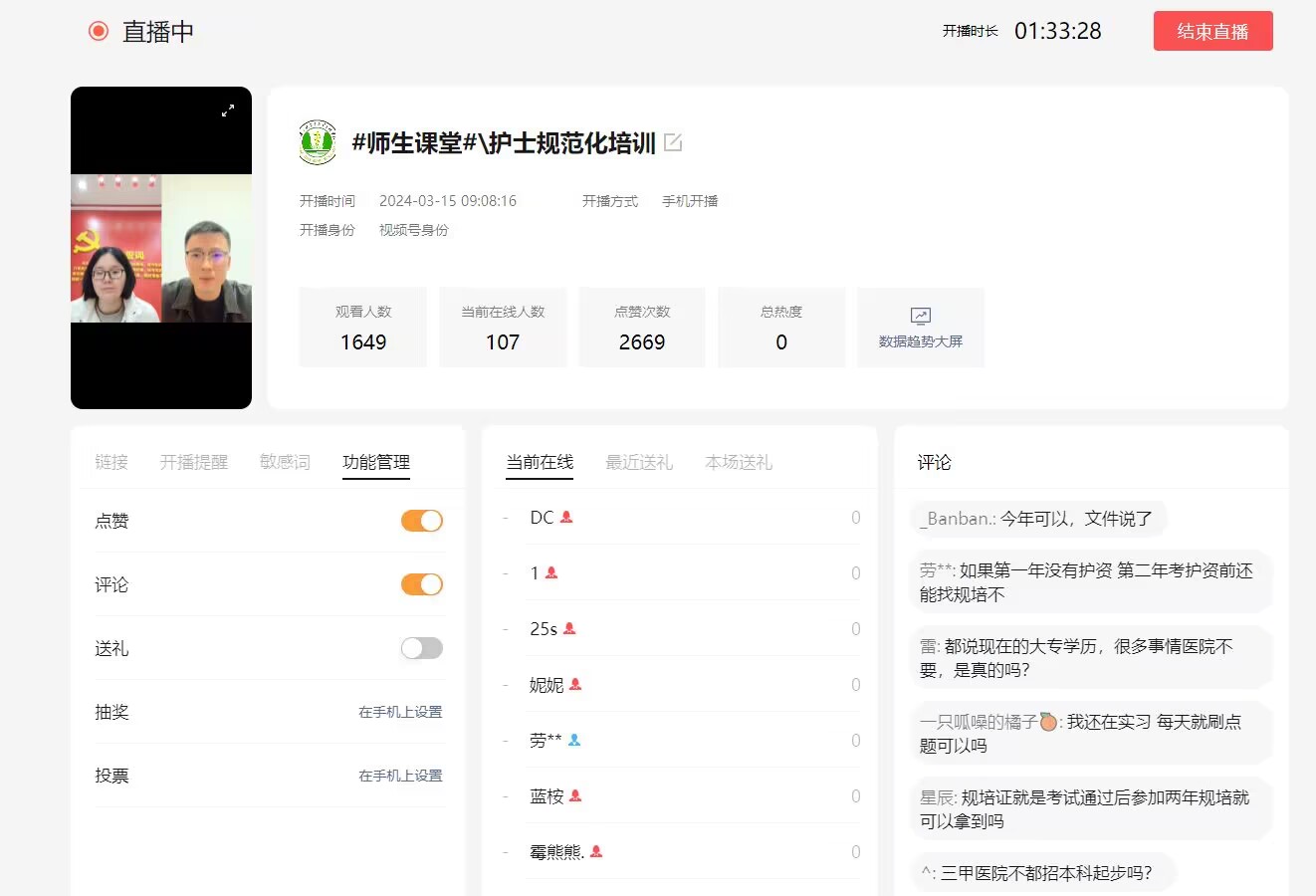This screenshot has height=896, width=1316.
Task: Turn off the 评论 comments switch
Action: 421,584
